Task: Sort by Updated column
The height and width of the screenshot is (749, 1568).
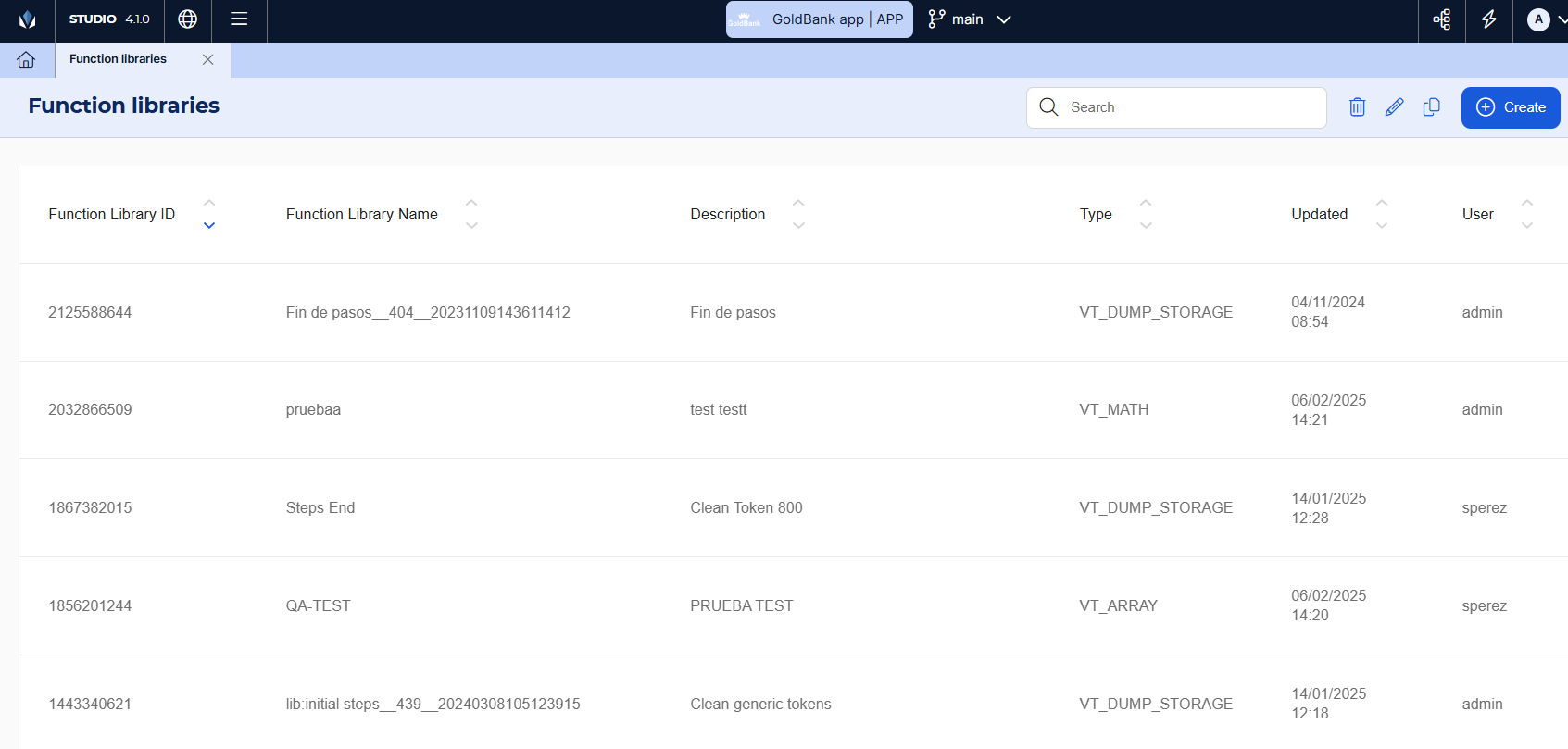Action: click(1381, 214)
